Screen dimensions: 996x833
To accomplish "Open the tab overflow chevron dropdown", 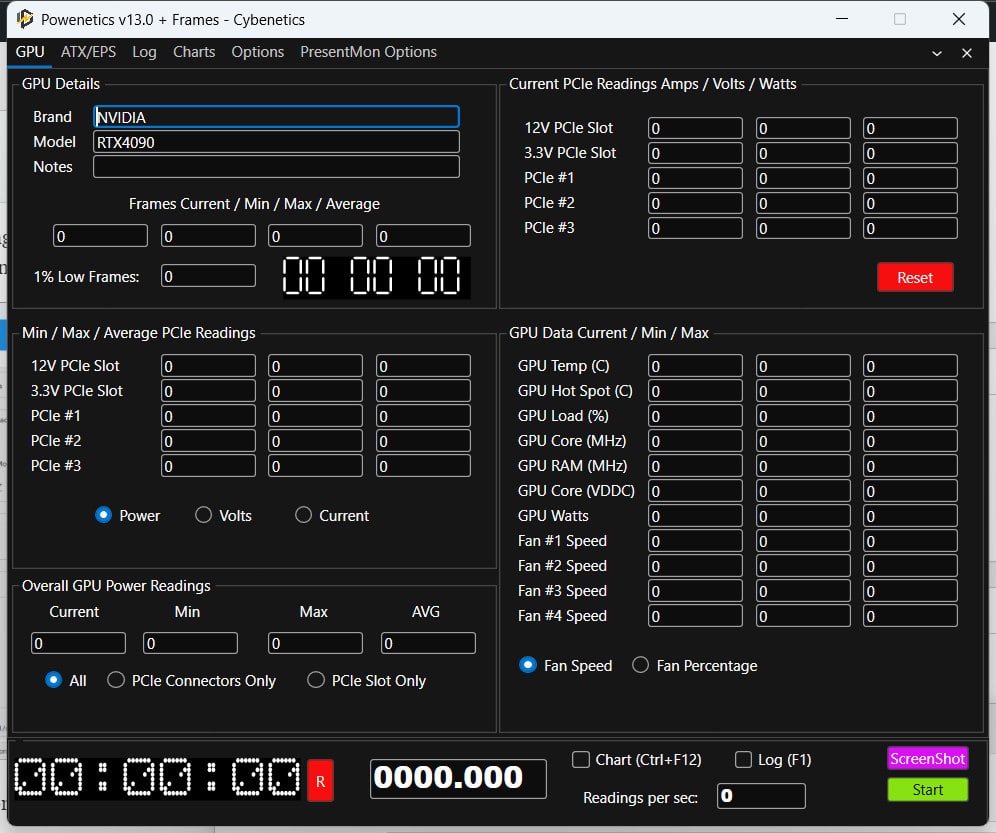I will 937,53.
